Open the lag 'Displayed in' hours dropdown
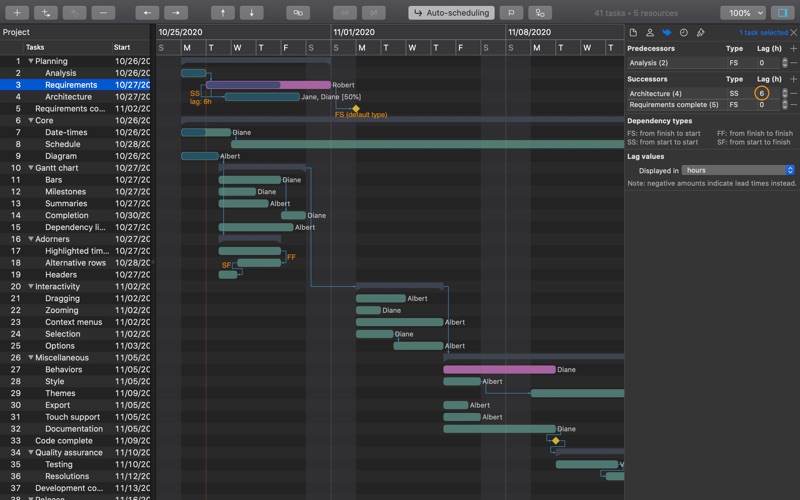The width and height of the screenshot is (800, 500). point(738,170)
